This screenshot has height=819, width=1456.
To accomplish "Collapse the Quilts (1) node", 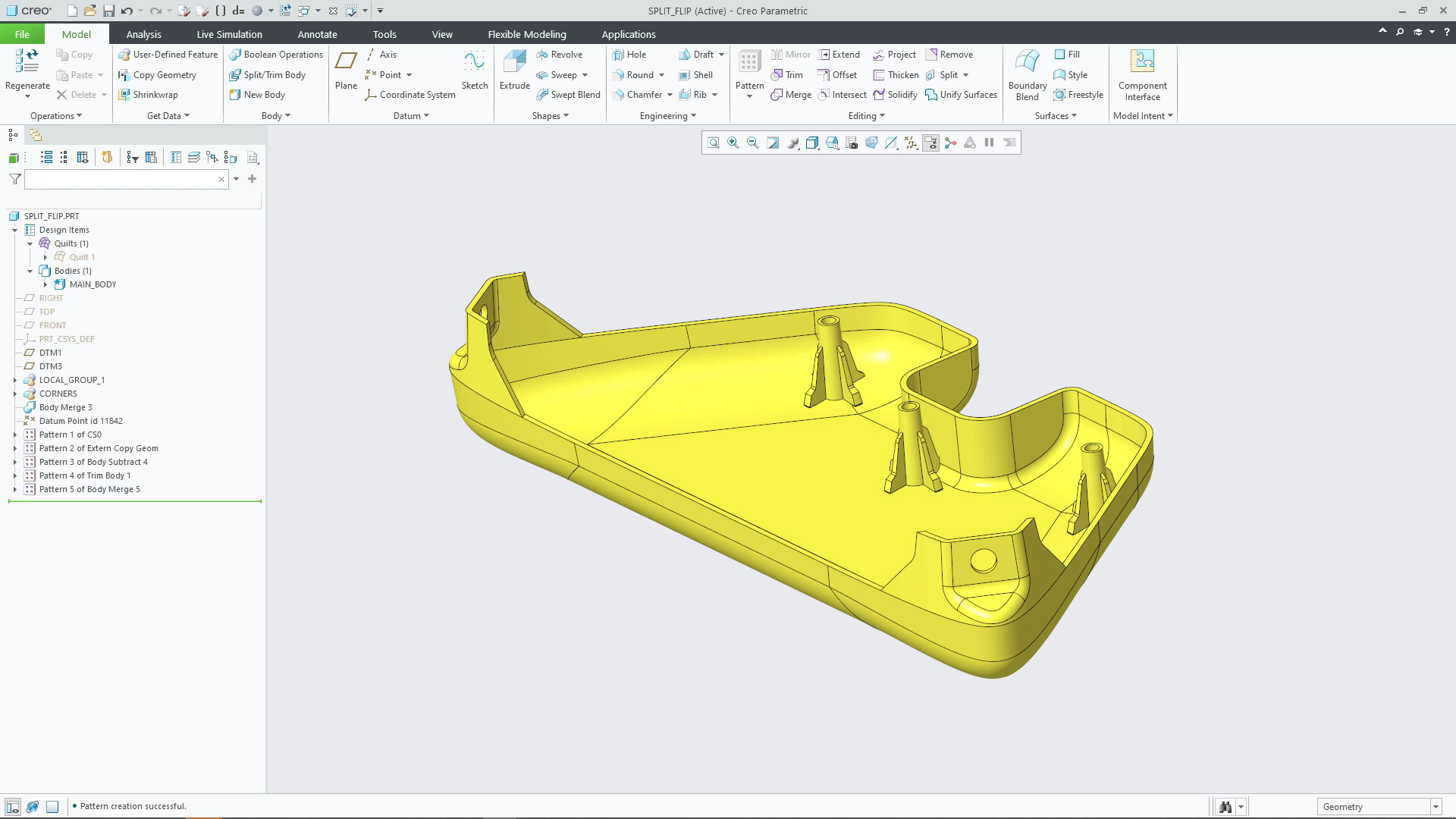I will [30, 243].
